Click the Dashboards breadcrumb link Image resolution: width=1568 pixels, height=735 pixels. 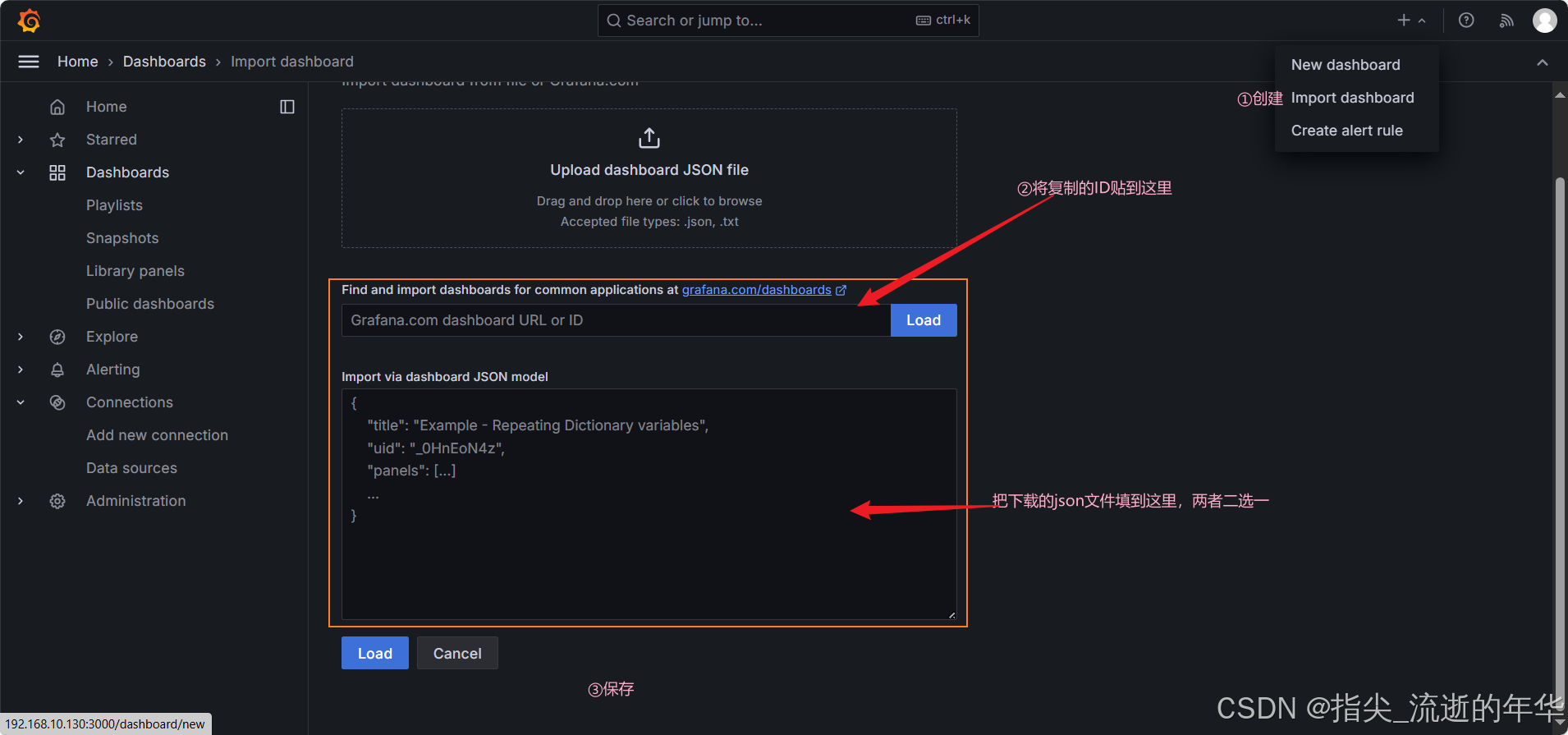164,62
